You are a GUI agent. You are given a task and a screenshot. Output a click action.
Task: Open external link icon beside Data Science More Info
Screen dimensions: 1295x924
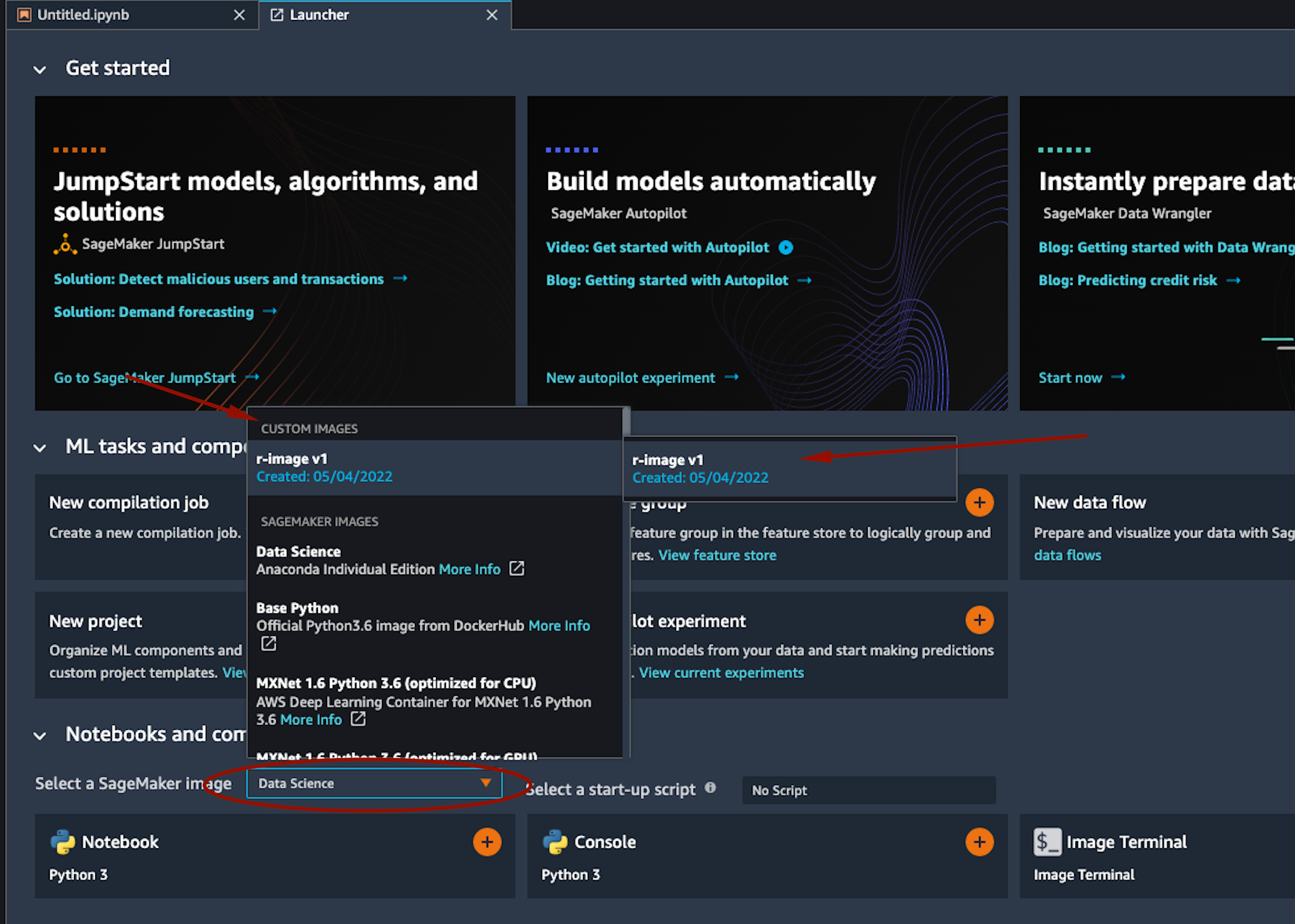click(517, 568)
